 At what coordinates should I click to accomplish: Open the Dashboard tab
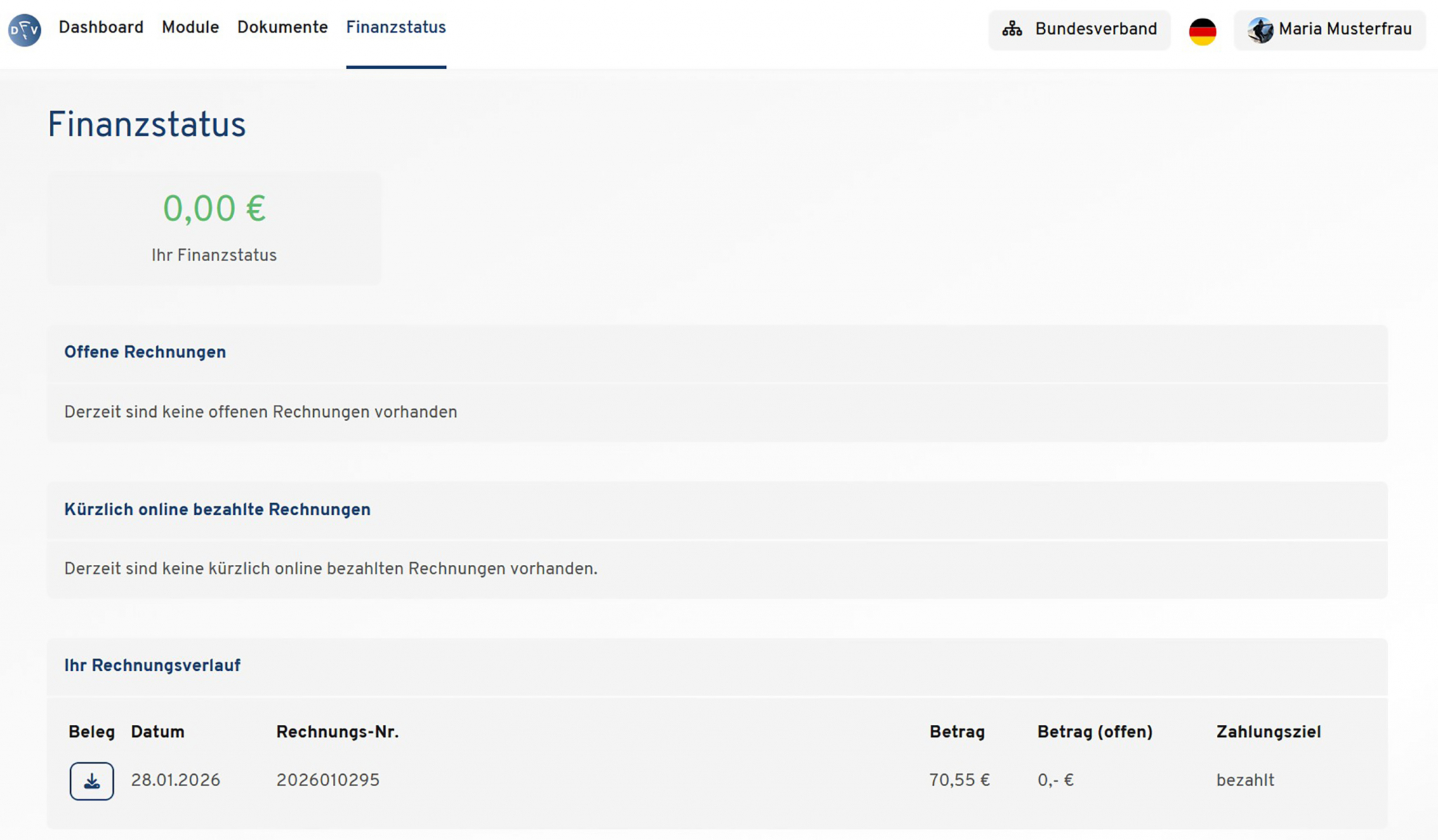click(x=101, y=28)
